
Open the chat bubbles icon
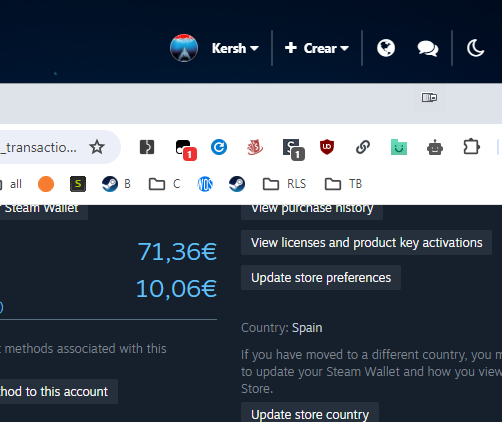click(428, 49)
